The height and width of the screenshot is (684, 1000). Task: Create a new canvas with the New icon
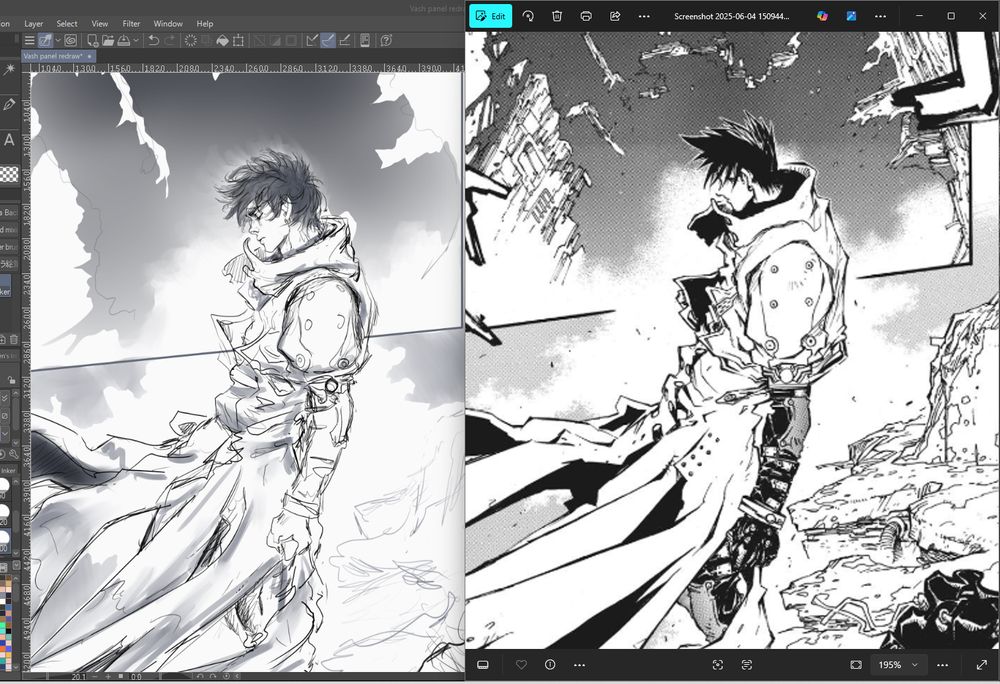tap(92, 41)
